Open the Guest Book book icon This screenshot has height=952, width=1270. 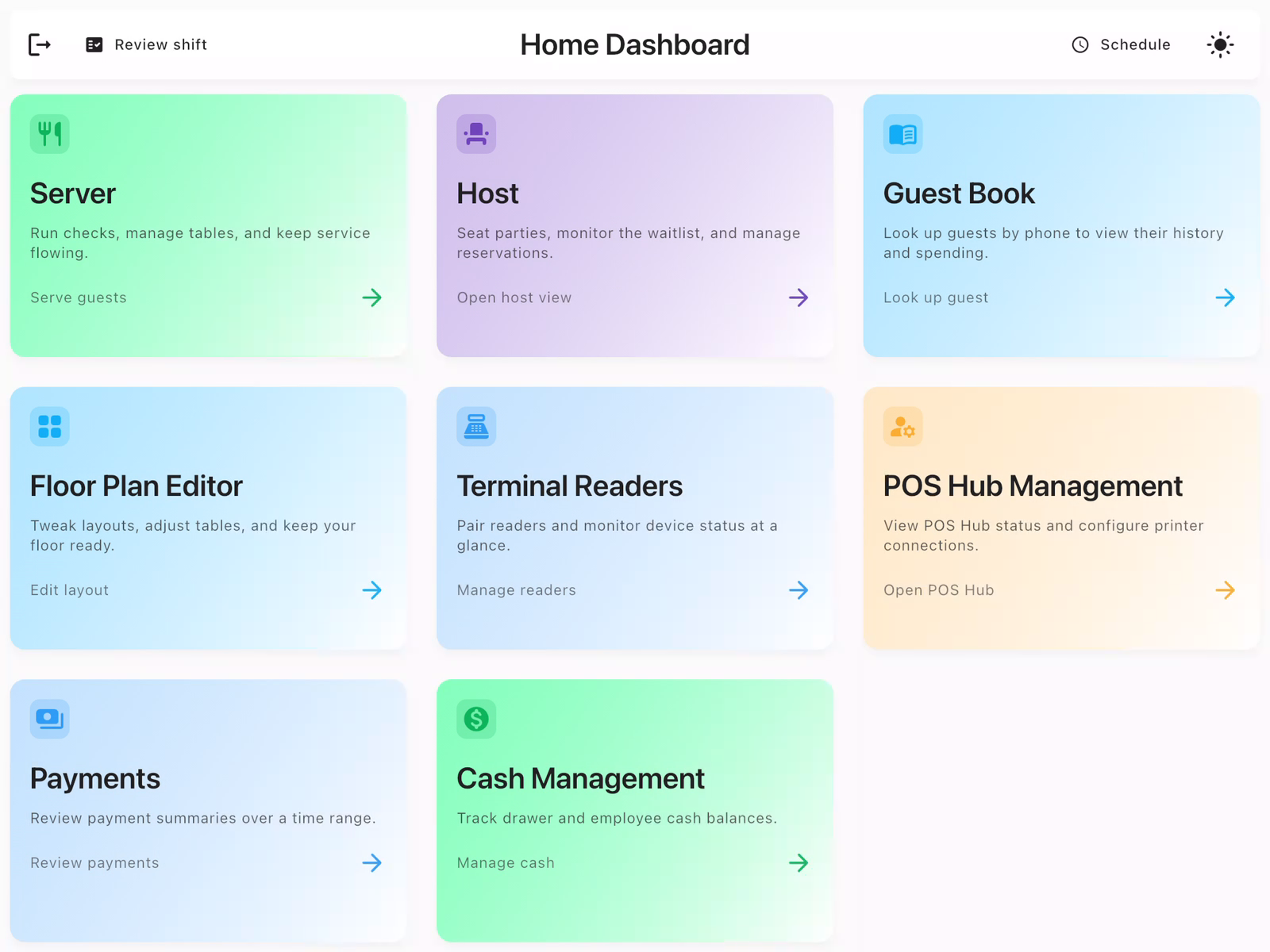coord(902,133)
